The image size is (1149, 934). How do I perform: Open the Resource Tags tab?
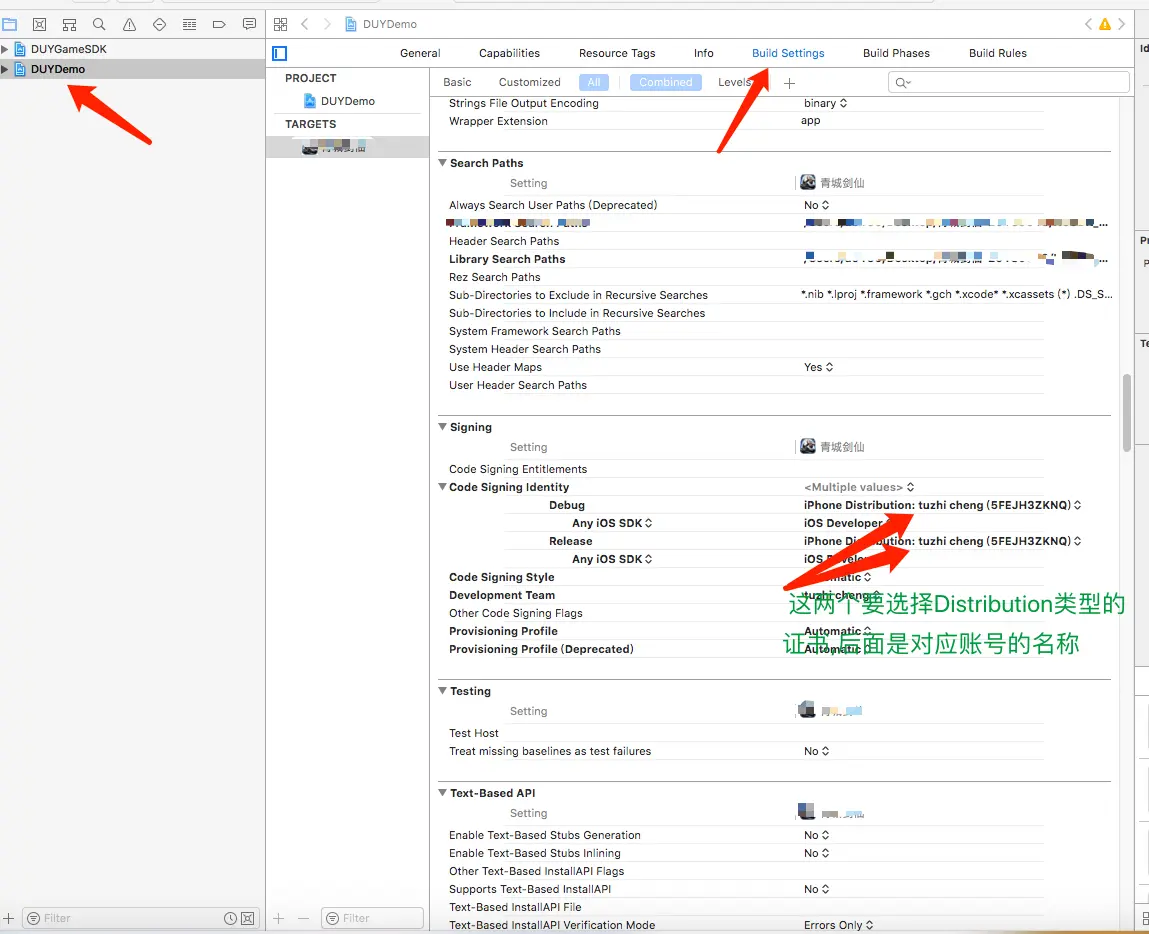[617, 53]
